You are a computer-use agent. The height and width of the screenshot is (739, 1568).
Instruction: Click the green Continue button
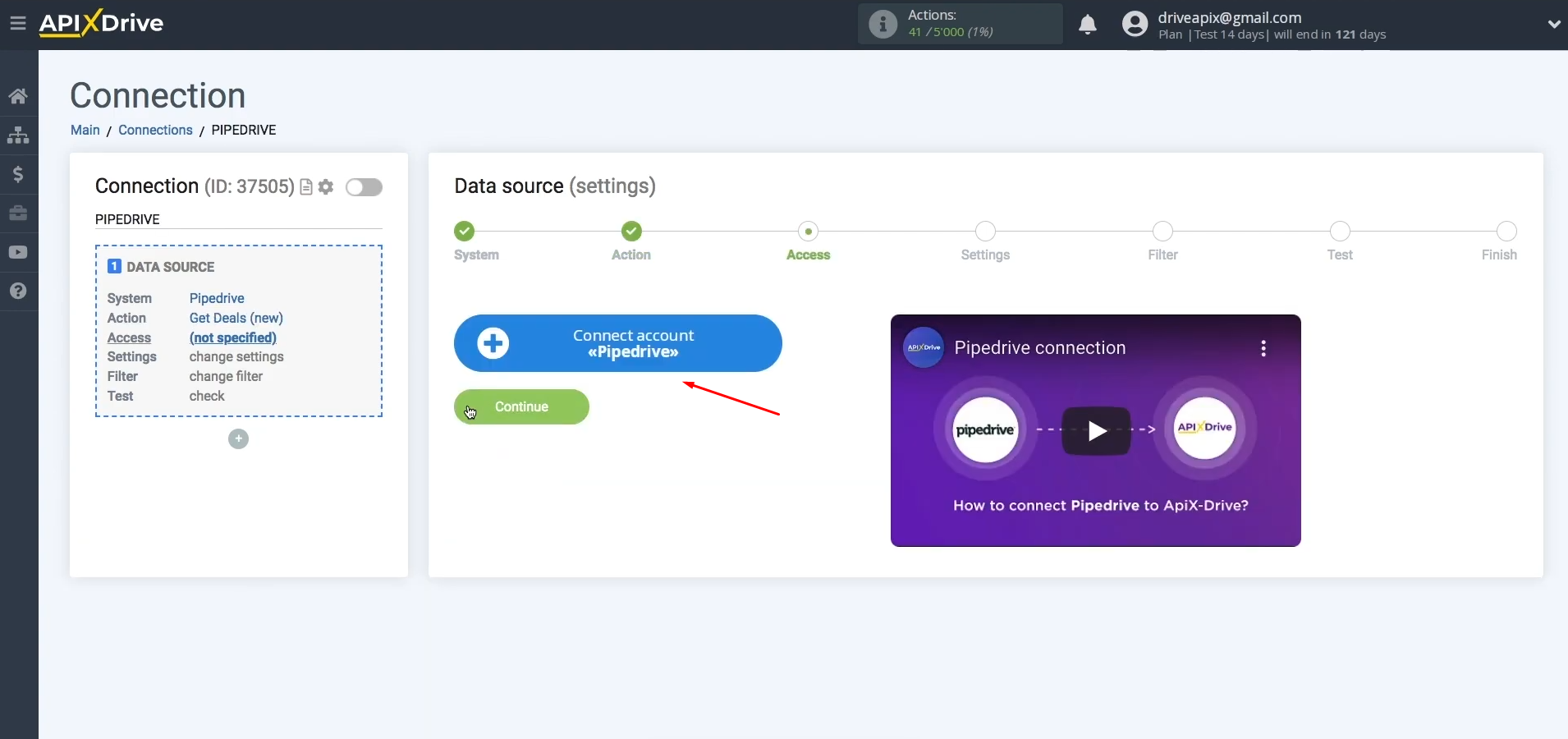tap(521, 406)
